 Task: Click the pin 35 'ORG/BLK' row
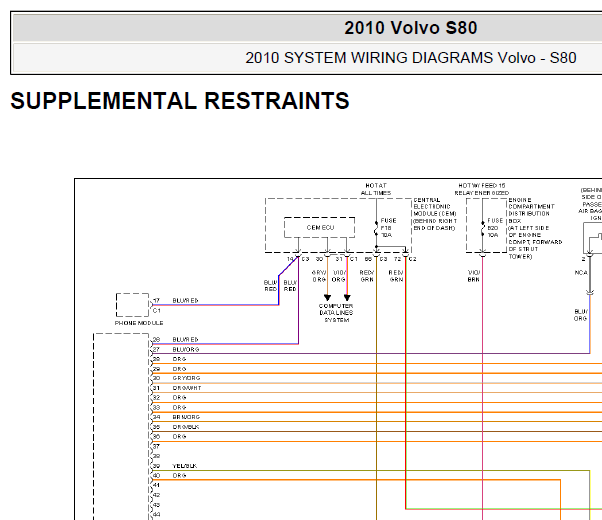[176, 427]
